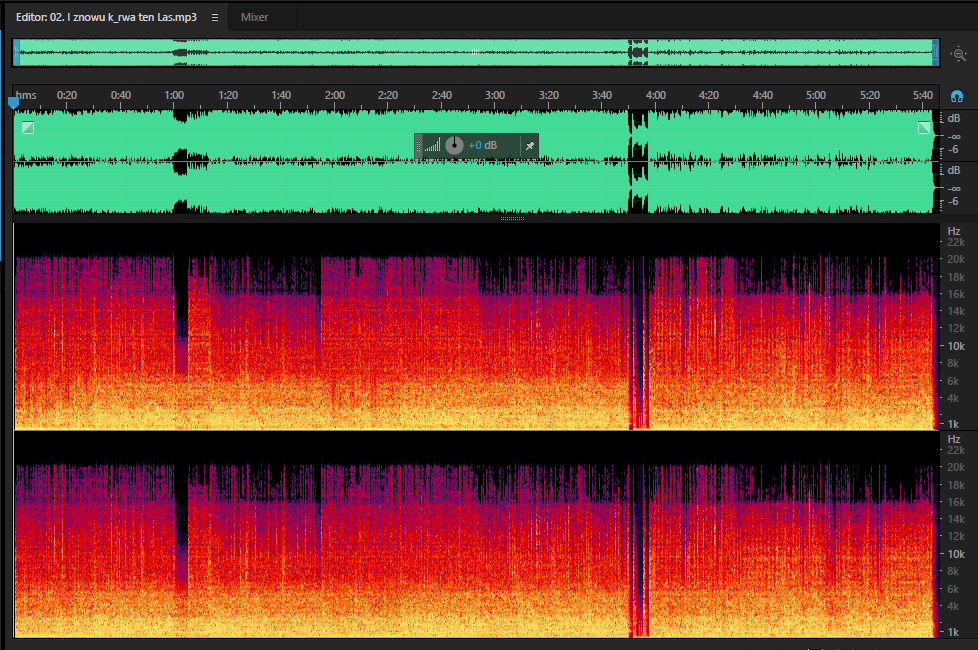Click 5:00 on the time ruler
978x650 pixels.
click(816, 95)
